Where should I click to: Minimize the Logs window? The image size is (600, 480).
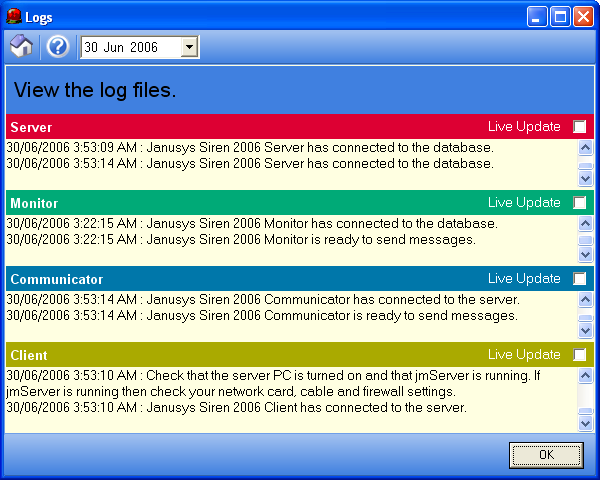(x=537, y=17)
